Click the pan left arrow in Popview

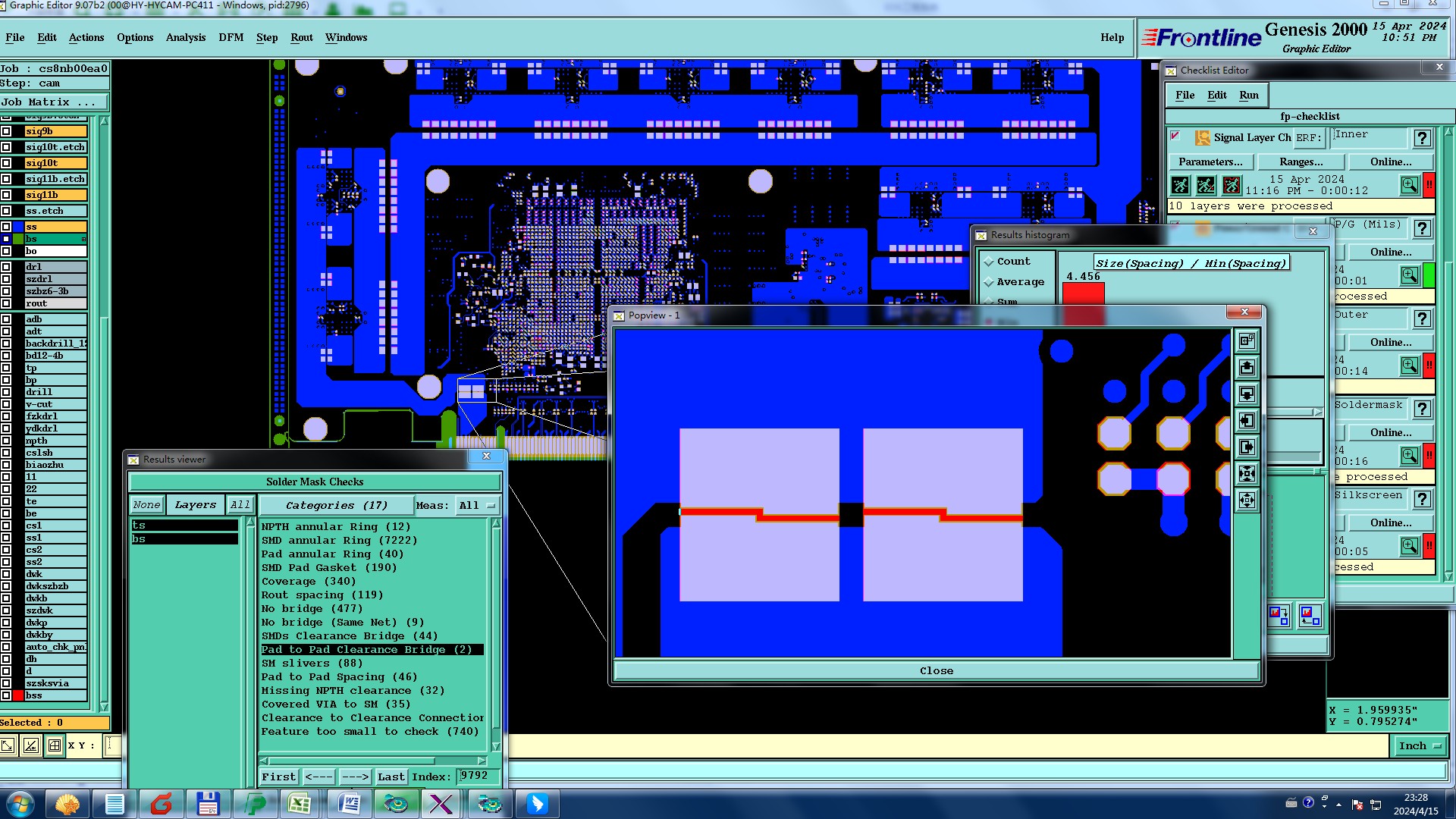[1247, 421]
